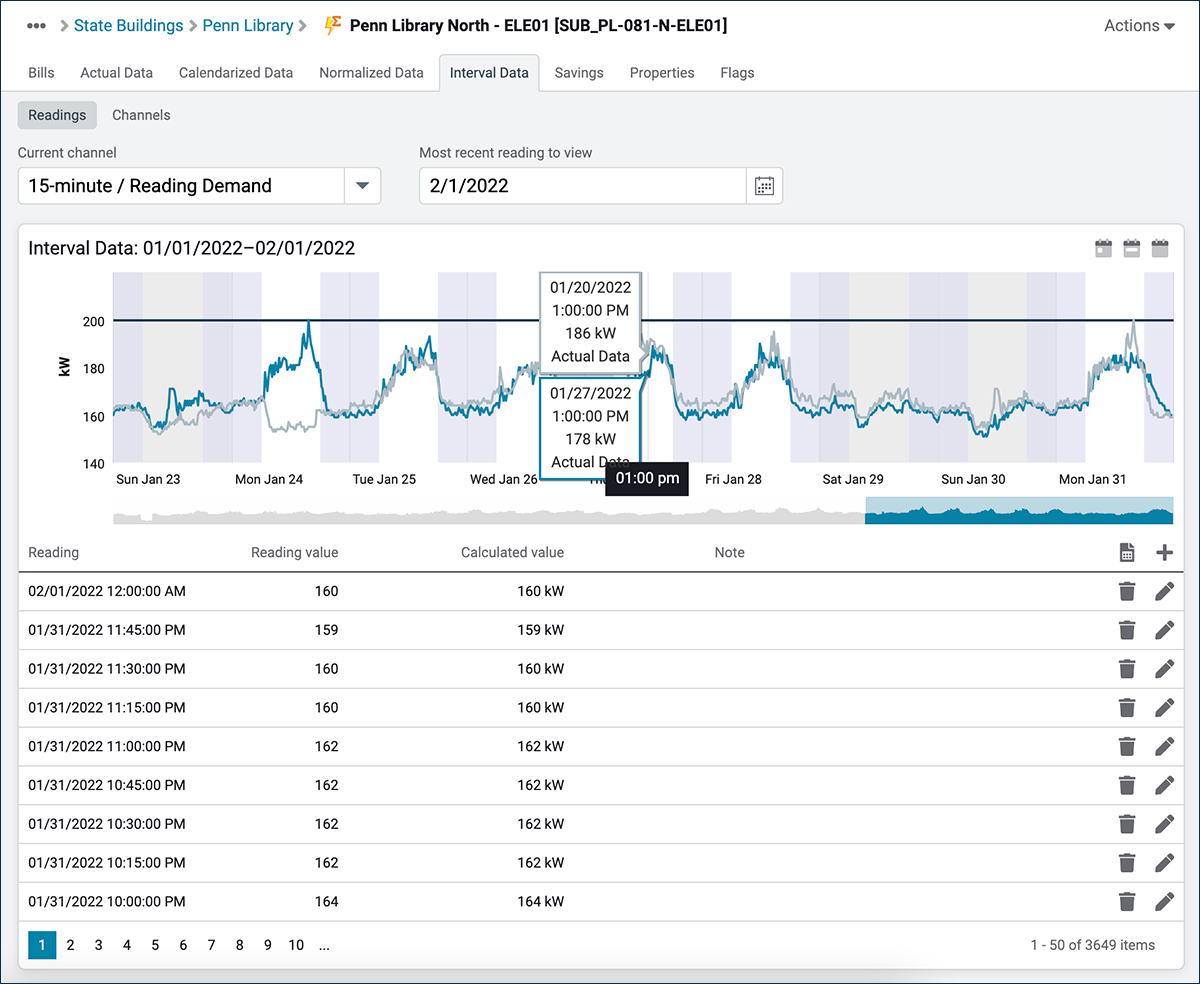Open the Actions dropdown menu
This screenshot has height=984, width=1200.
pos(1139,26)
